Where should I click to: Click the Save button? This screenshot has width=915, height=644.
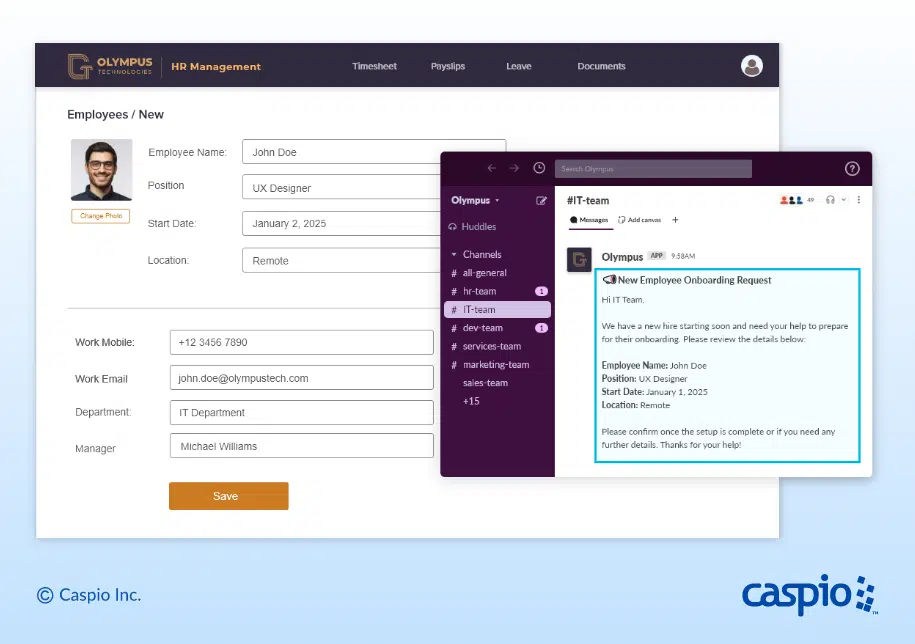click(x=228, y=496)
